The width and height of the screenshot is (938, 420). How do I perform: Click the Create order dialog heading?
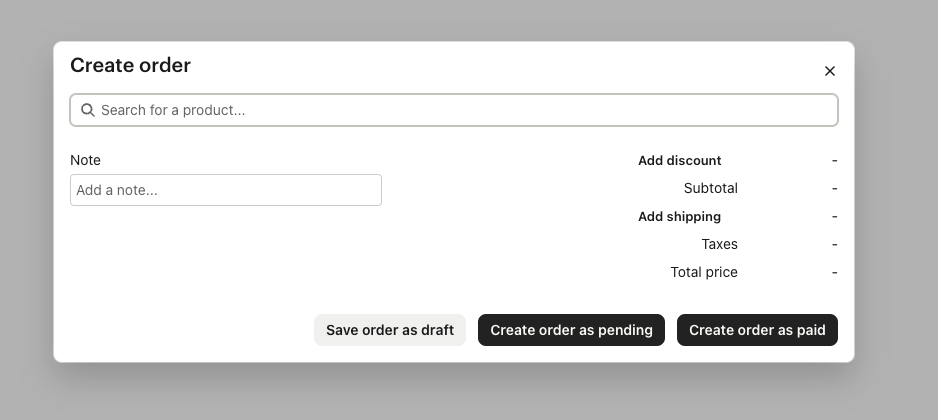[130, 65]
